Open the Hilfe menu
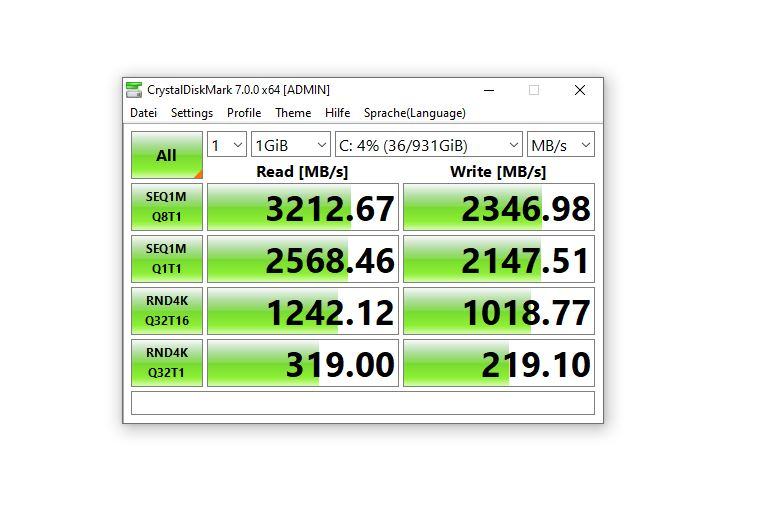Viewport: 776px width, 507px height. (x=338, y=113)
